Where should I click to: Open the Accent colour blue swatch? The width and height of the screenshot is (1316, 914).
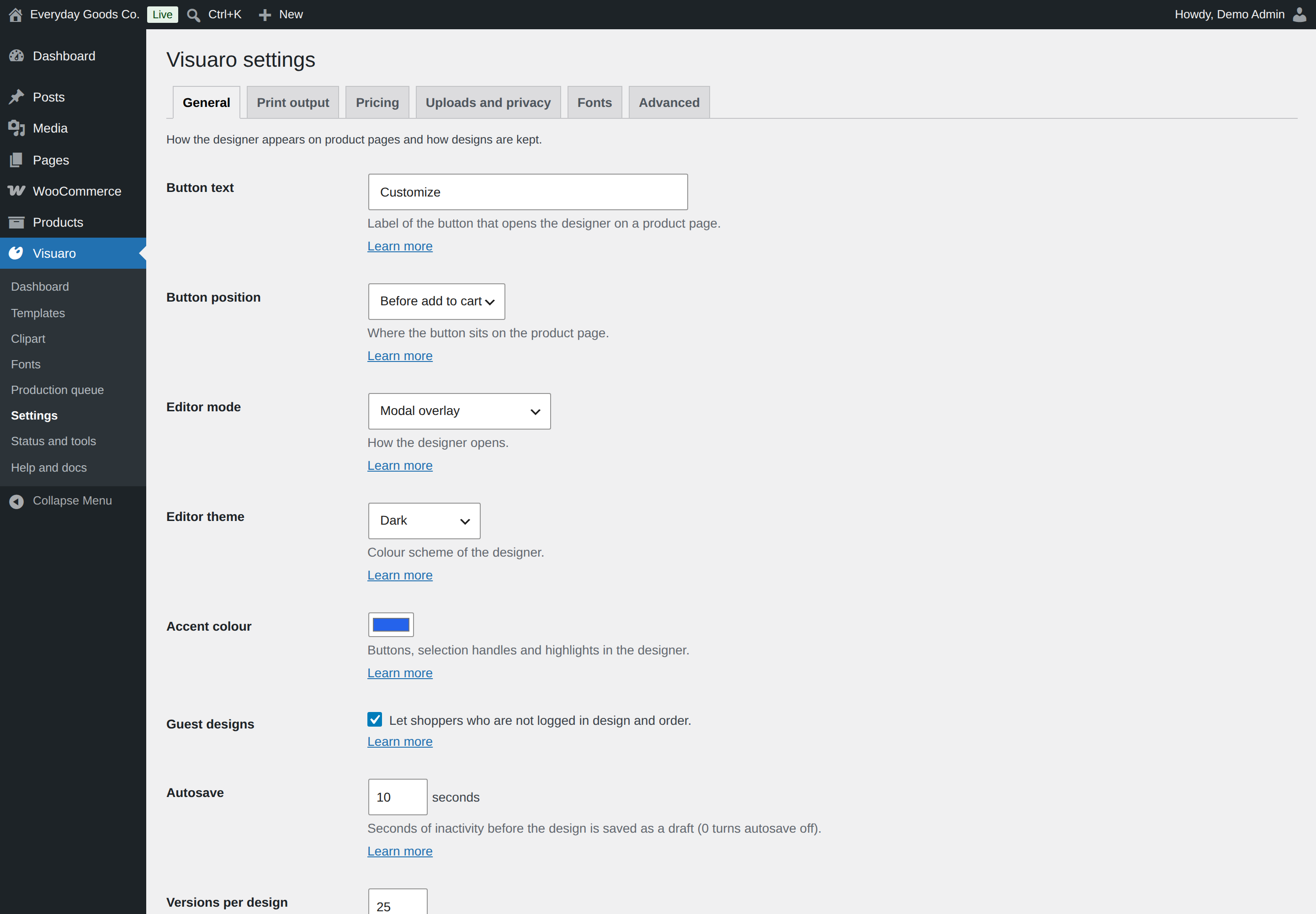tap(391, 624)
